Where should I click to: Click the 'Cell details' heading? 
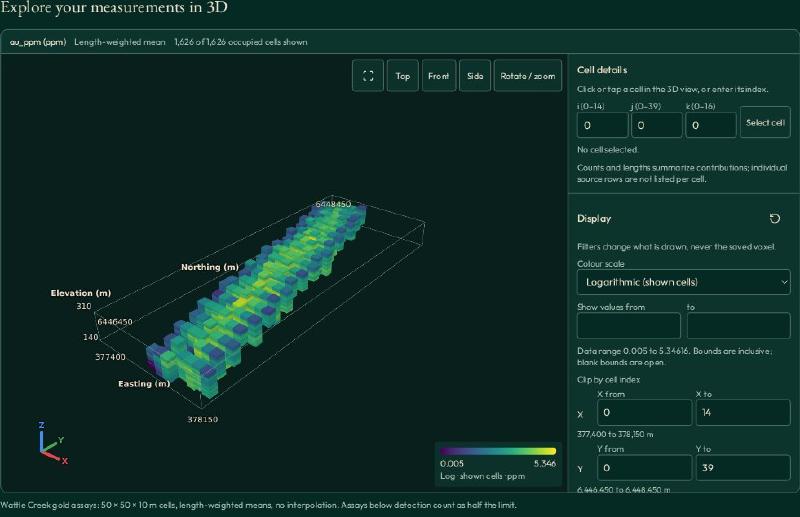pos(602,70)
